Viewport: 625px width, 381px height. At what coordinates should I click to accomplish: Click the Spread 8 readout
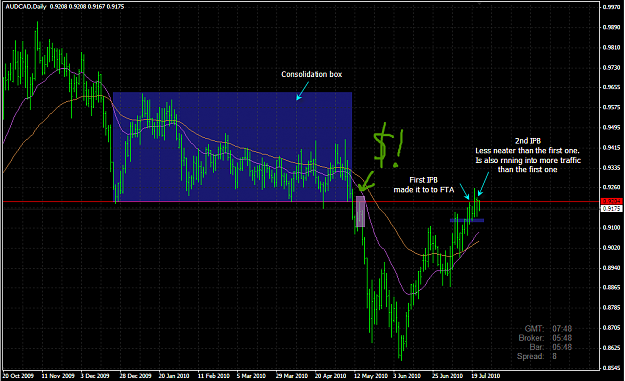click(x=537, y=356)
